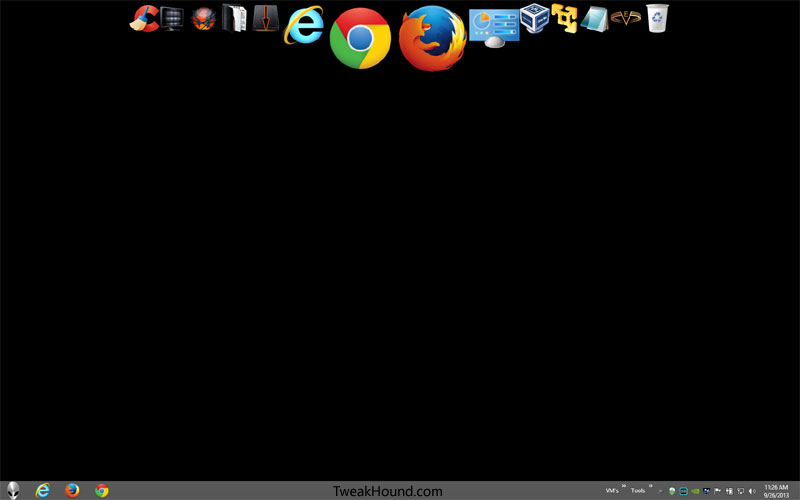Open the volume speaker tray icon
Image resolution: width=800 pixels, height=500 pixels.
click(752, 491)
